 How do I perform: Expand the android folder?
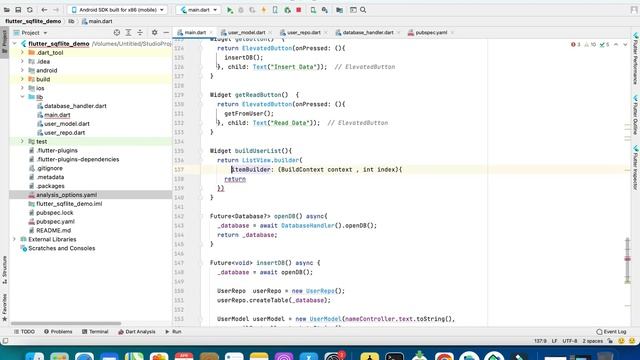[22, 70]
